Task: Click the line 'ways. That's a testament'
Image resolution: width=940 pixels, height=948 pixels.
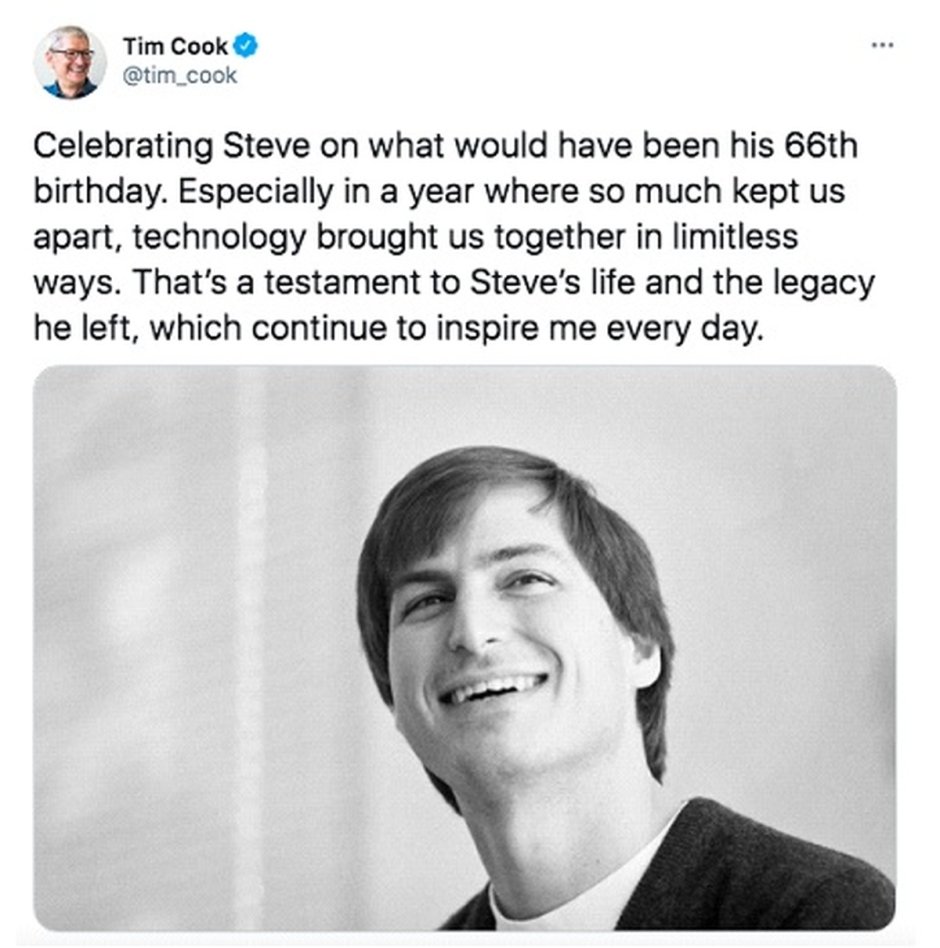Action: coord(454,282)
